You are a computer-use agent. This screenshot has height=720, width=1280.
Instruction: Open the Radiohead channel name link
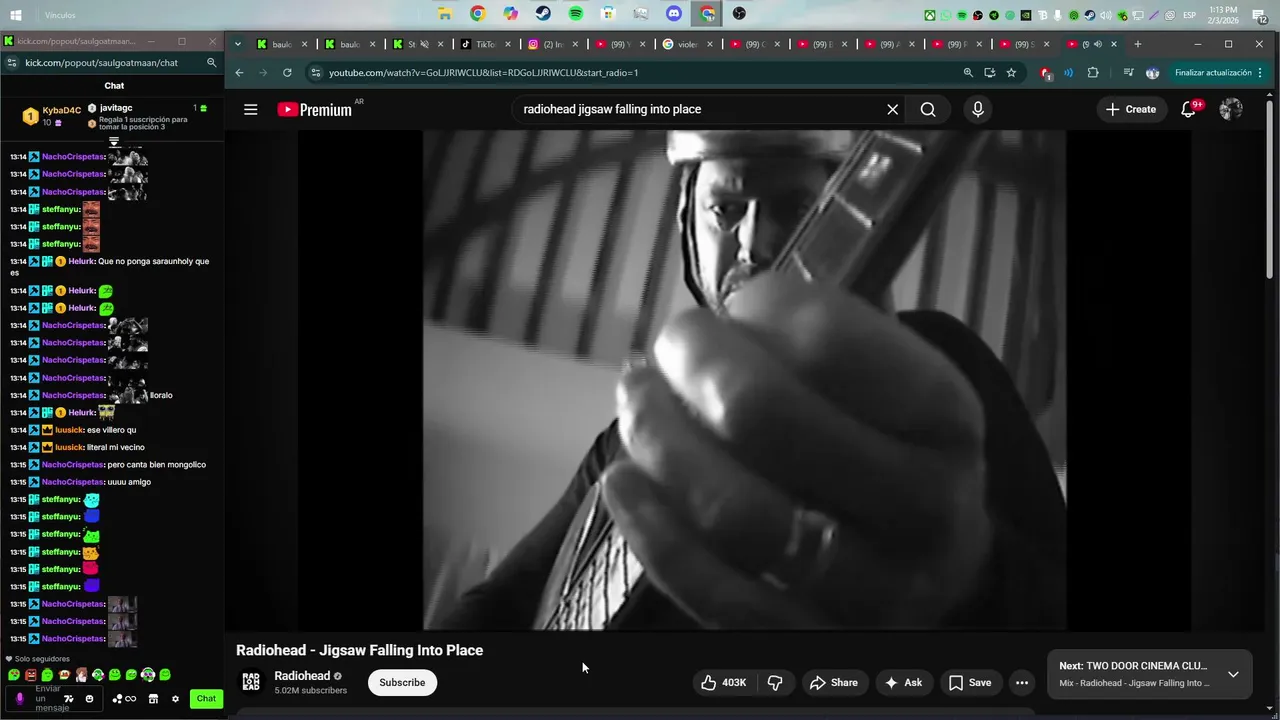pos(302,676)
